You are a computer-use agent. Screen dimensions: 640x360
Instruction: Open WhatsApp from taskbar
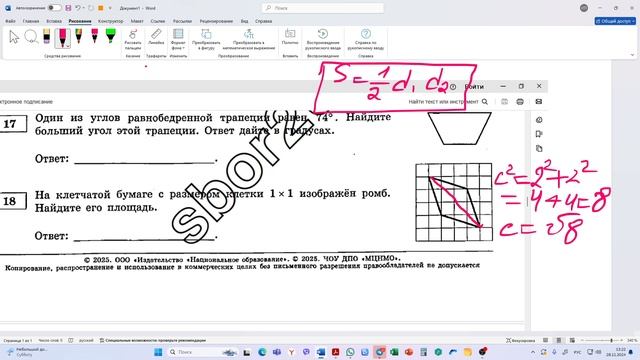pyautogui.click(x=350, y=352)
